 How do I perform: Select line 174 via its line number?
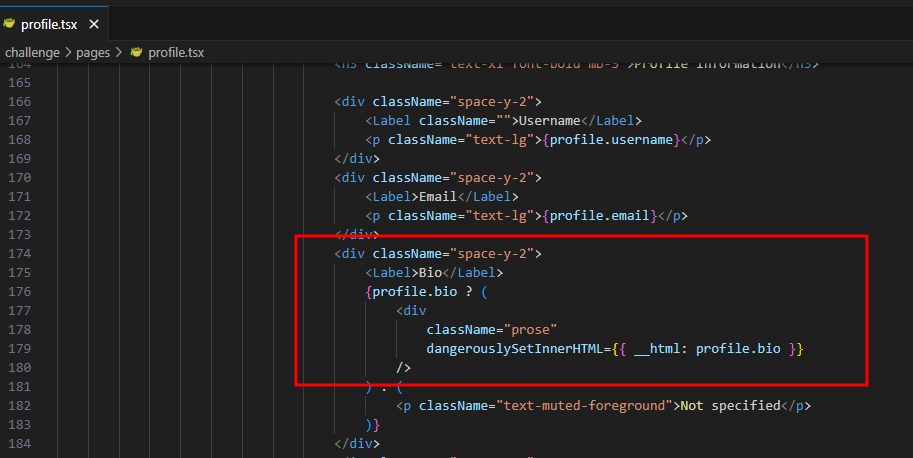[20, 254]
